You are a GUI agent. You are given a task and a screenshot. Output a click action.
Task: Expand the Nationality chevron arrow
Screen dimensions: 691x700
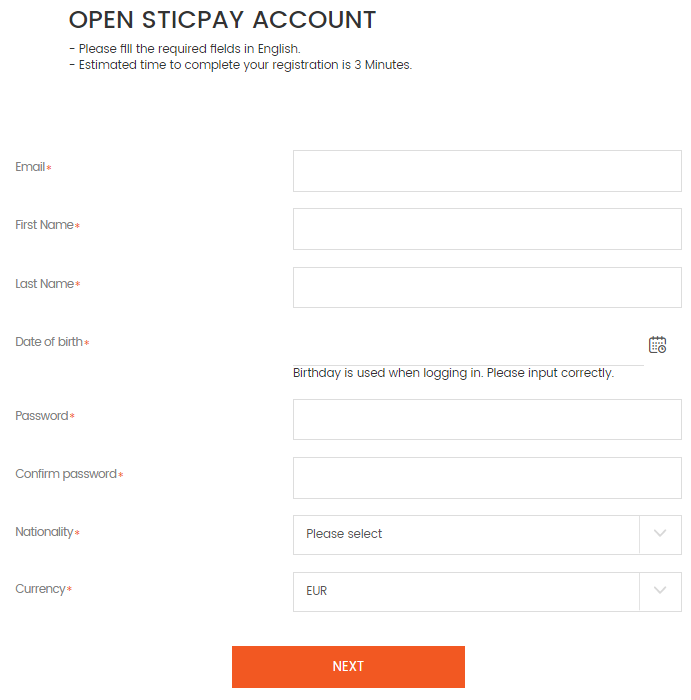660,533
